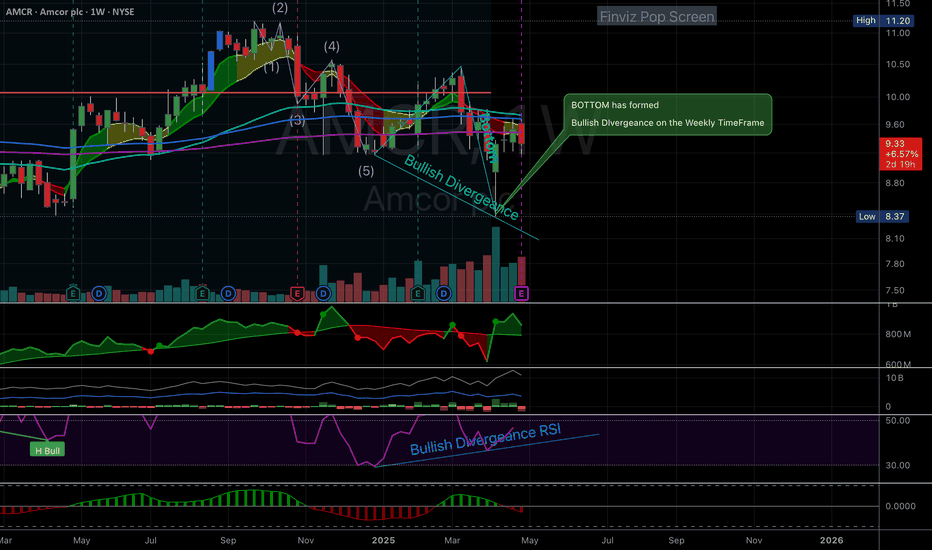Select the wave (5) Elliott label
This screenshot has height=550, width=932.
pyautogui.click(x=366, y=171)
